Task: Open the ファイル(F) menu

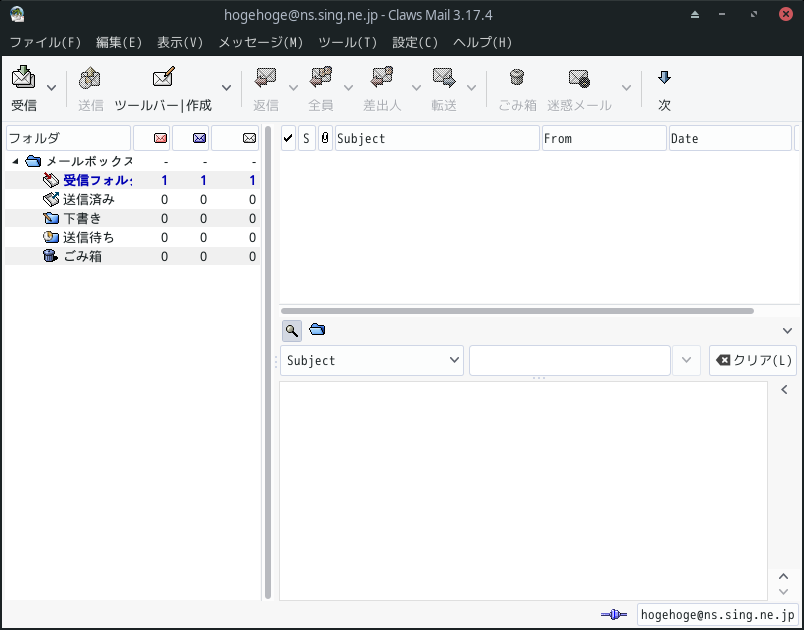Action: click(46, 43)
